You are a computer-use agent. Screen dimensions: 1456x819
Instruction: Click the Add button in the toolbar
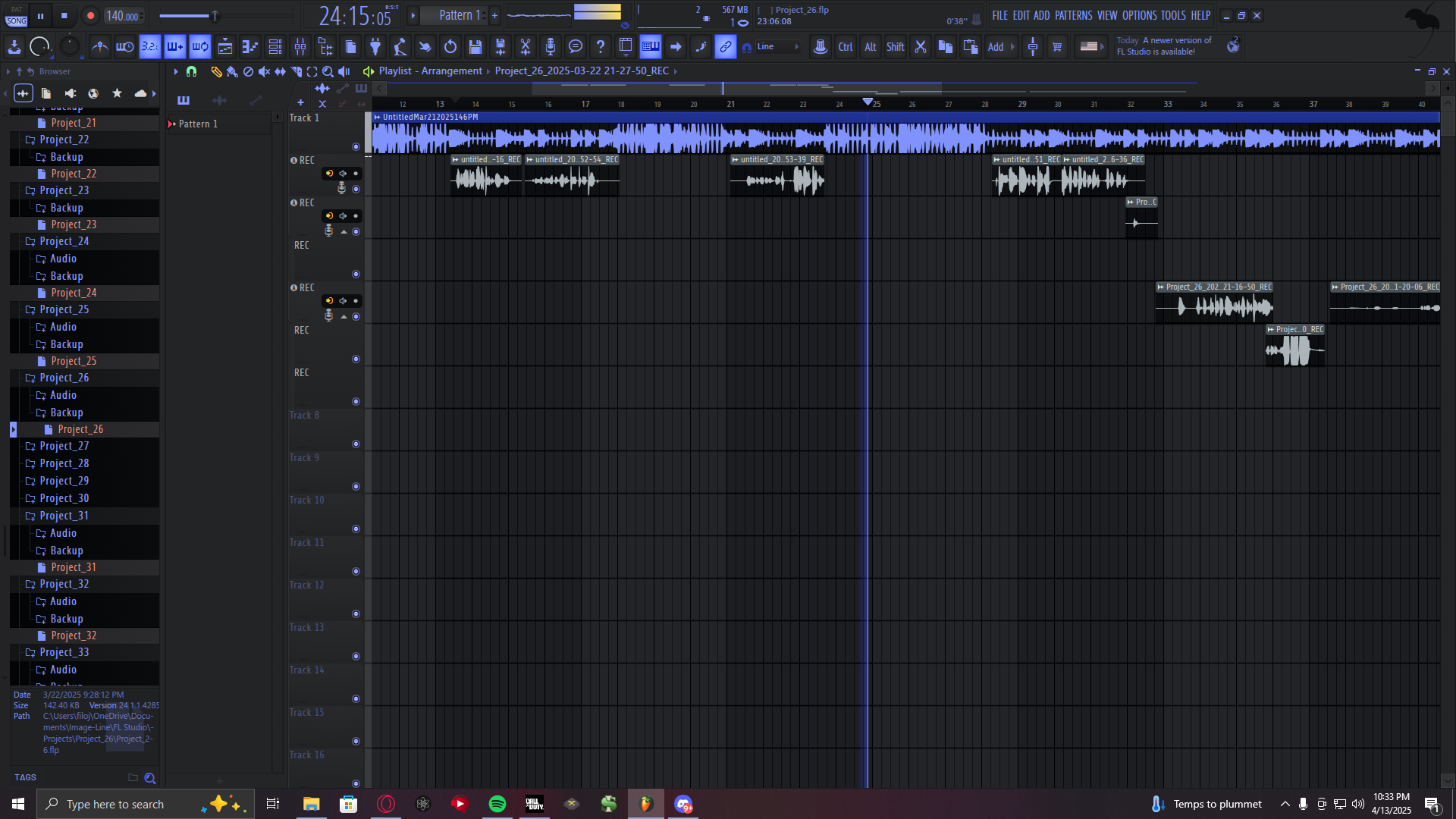click(x=995, y=47)
